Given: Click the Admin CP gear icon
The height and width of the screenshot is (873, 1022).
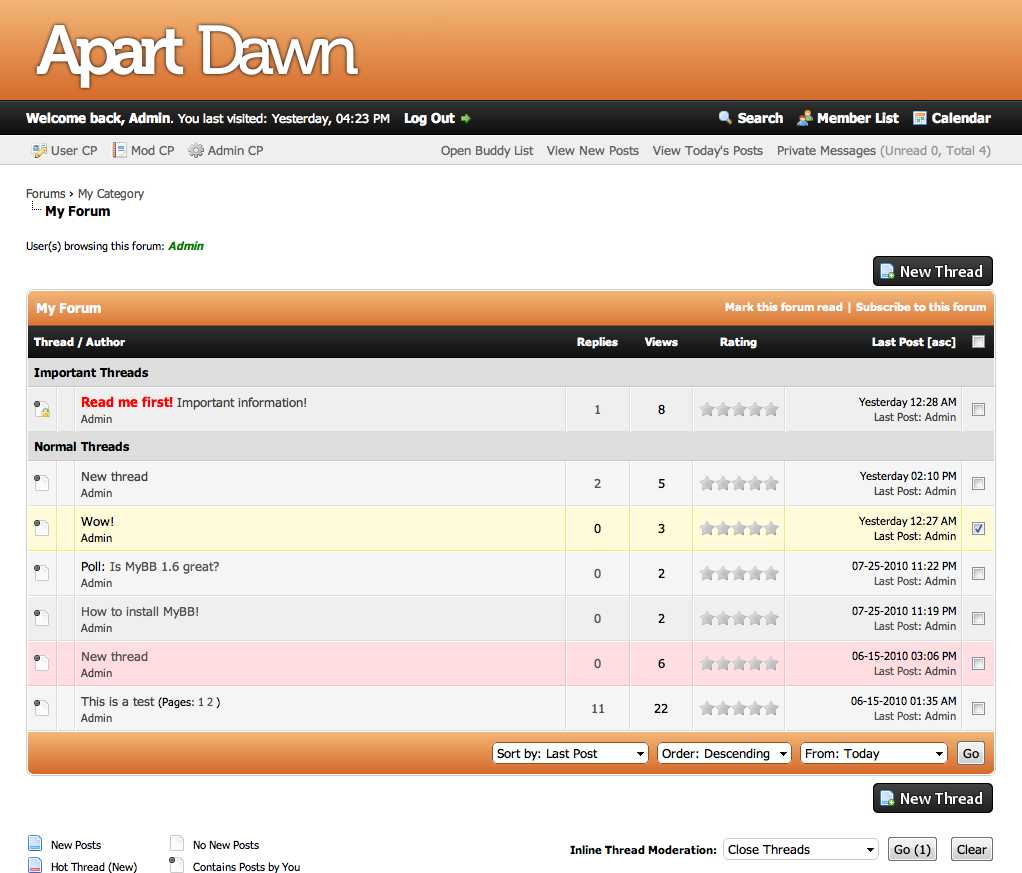Looking at the screenshot, I should [x=196, y=151].
